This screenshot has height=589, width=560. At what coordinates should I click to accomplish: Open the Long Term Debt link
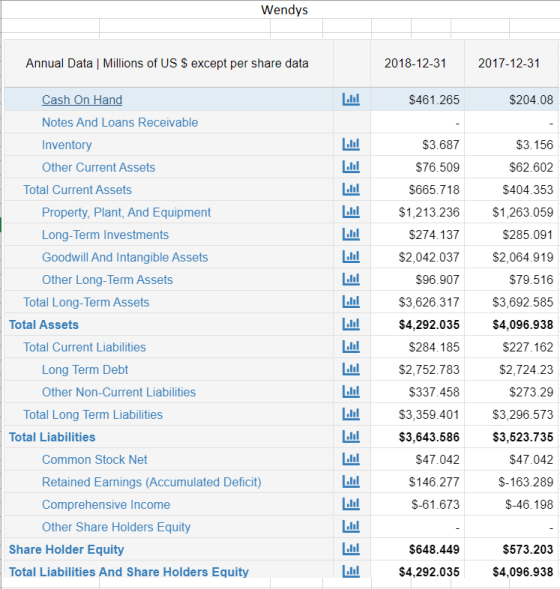coord(85,370)
